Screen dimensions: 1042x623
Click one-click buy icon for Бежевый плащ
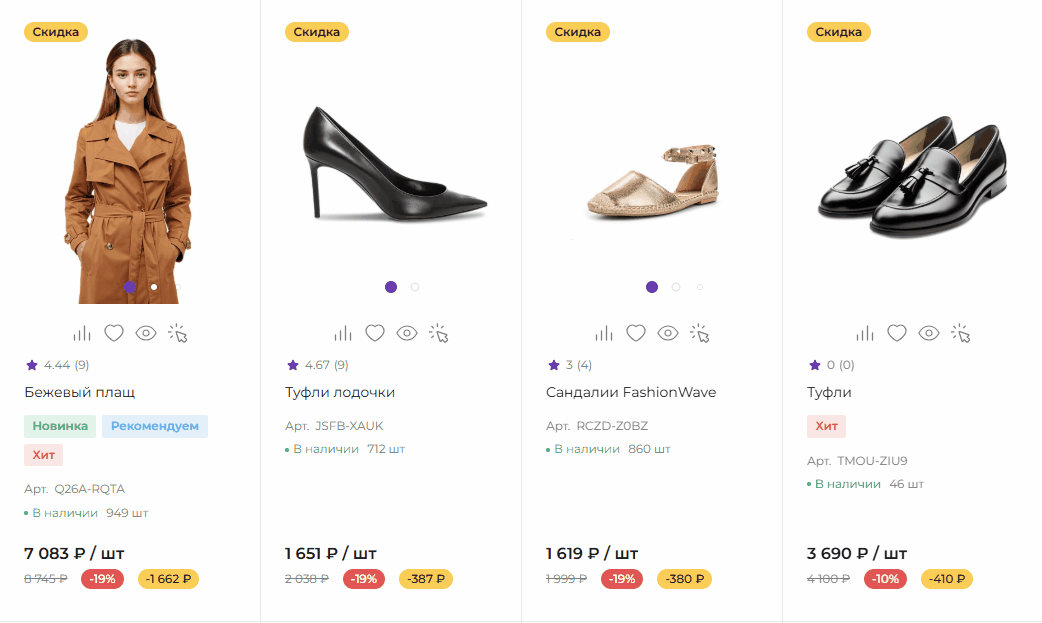178,333
